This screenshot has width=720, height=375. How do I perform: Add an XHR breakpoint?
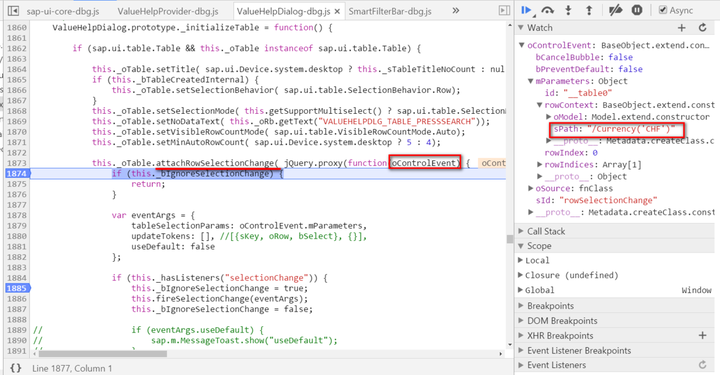click(x=703, y=336)
